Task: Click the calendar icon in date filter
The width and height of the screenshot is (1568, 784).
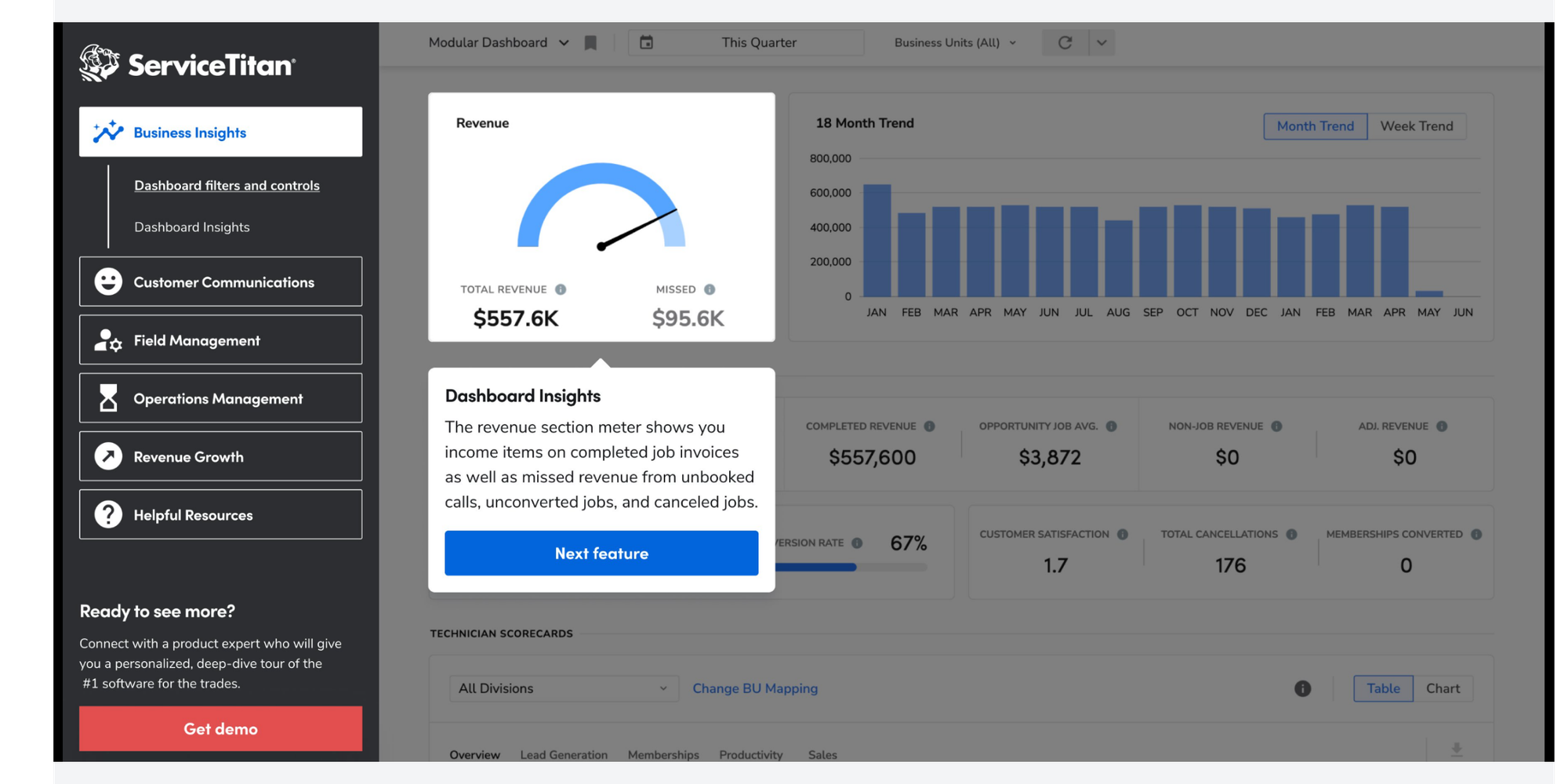Action: 646,42
